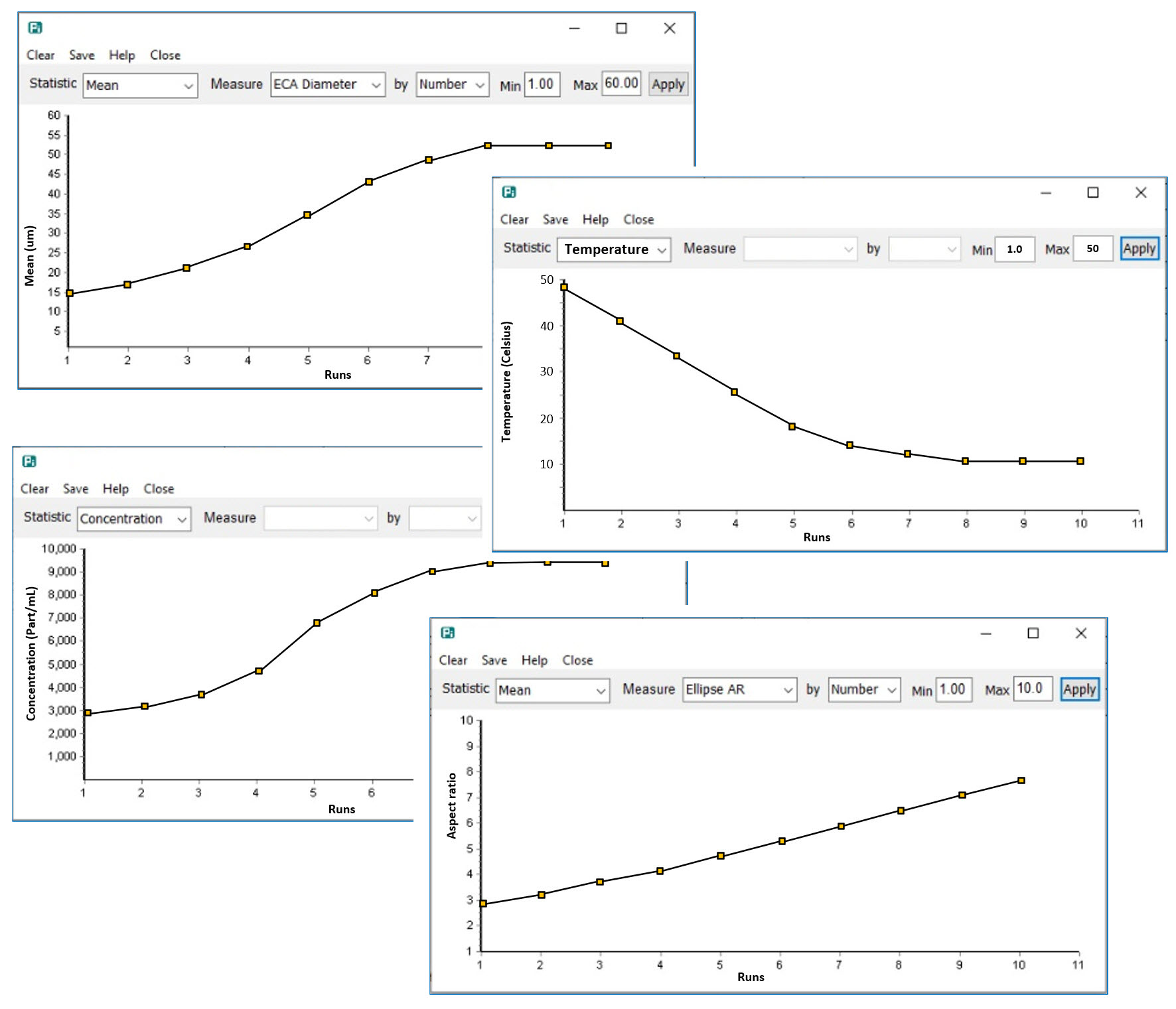This screenshot has height=1009, width=1176.
Task: Expand Statistic Mean dropdown in Ellipse AR window
Action: pos(553,691)
